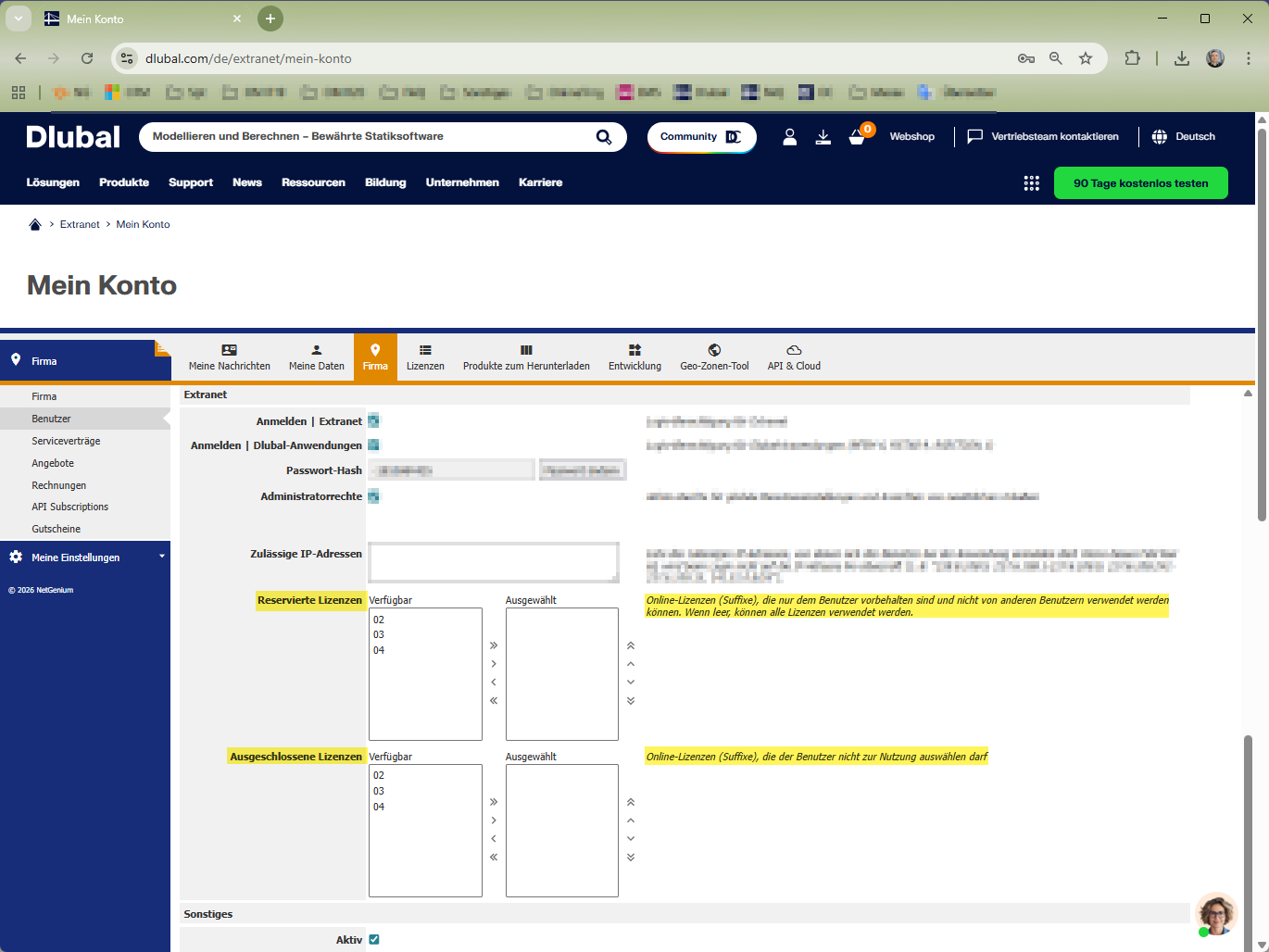Toggle Anmelden Extranet checkbox
This screenshot has height=952, width=1269.
pos(373,421)
